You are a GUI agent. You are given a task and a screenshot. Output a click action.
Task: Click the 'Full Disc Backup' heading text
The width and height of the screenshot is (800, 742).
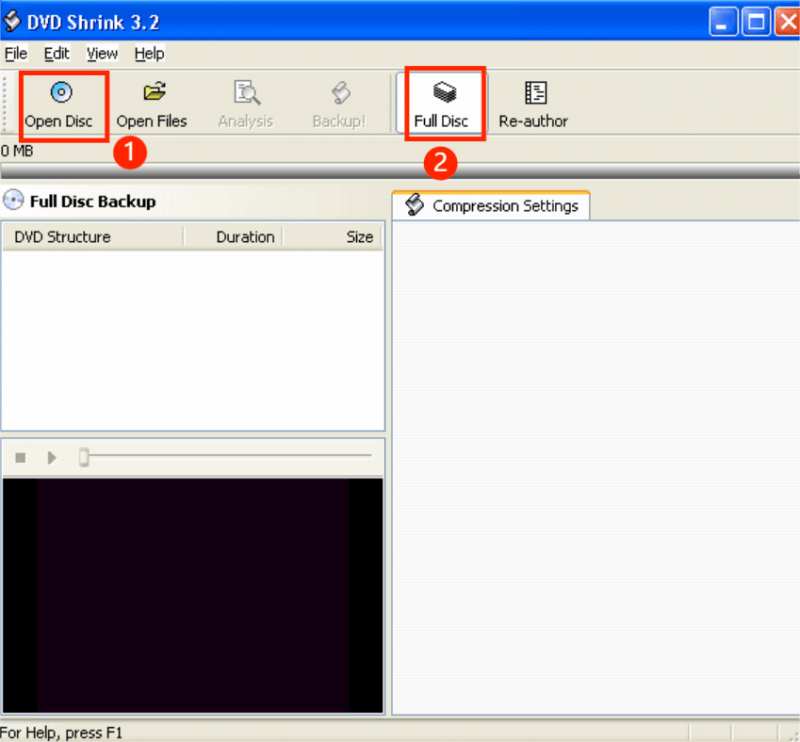click(93, 202)
